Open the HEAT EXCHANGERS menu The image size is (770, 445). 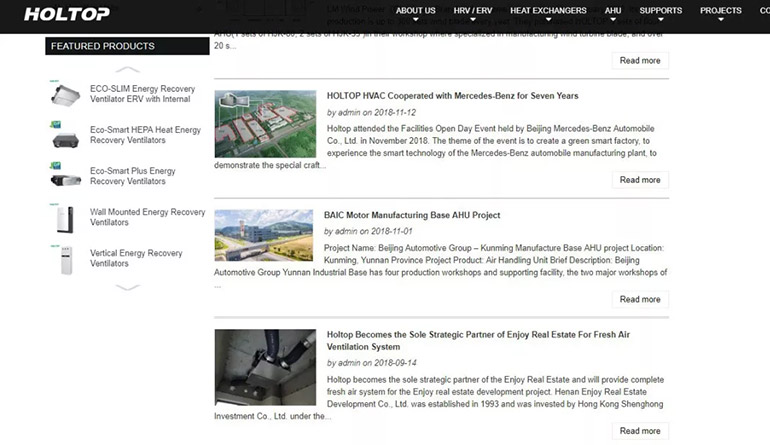pyautogui.click(x=548, y=10)
